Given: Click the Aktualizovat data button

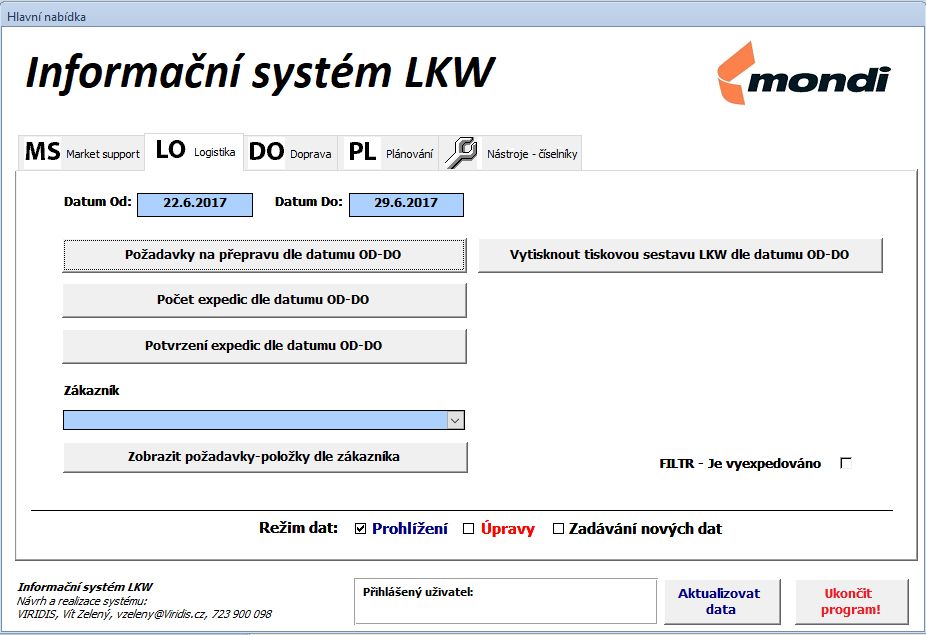Looking at the screenshot, I should pyautogui.click(x=721, y=601).
